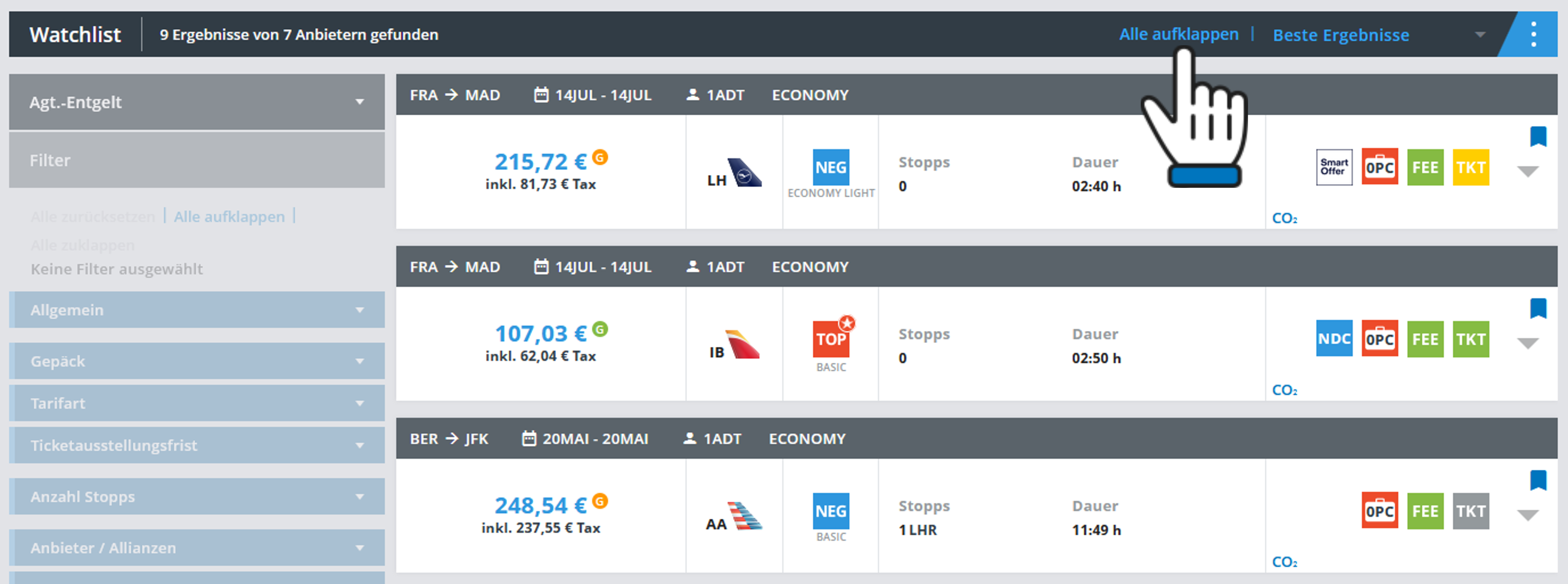Toggle the watchlist bookmark on the Lufthansa flight
Screen dimensions: 1568x584
pos(1538,136)
